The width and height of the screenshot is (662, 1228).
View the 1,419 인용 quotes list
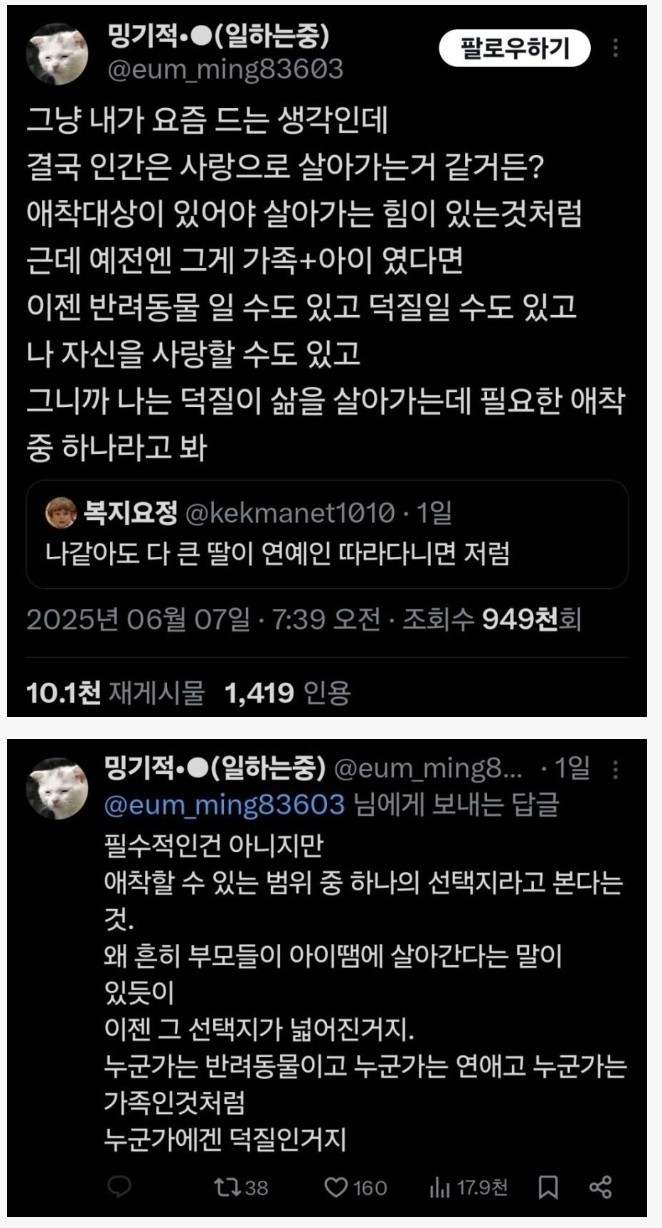[x=288, y=691]
